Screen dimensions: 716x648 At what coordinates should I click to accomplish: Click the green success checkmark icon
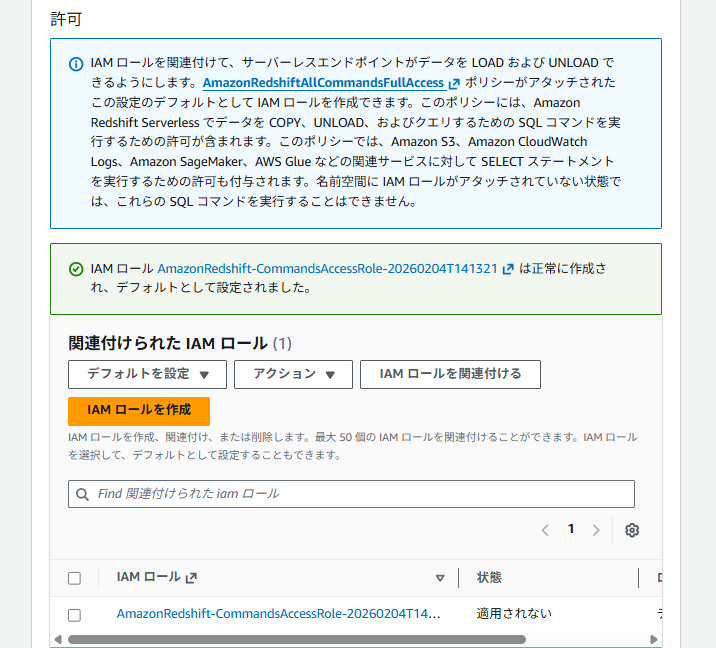click(76, 269)
